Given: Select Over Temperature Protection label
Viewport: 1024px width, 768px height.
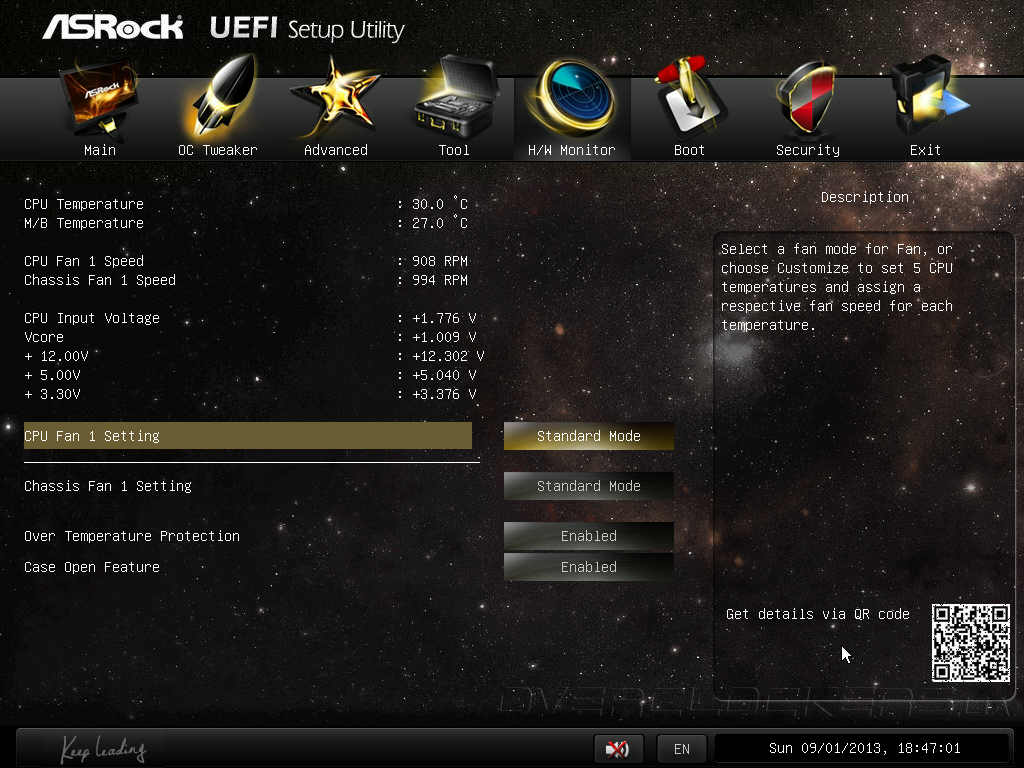Looking at the screenshot, I should [x=132, y=536].
